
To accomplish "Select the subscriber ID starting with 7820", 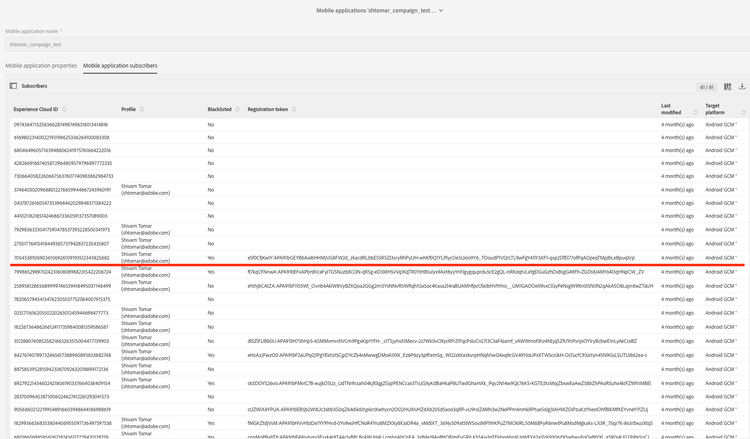I will click(62, 299).
